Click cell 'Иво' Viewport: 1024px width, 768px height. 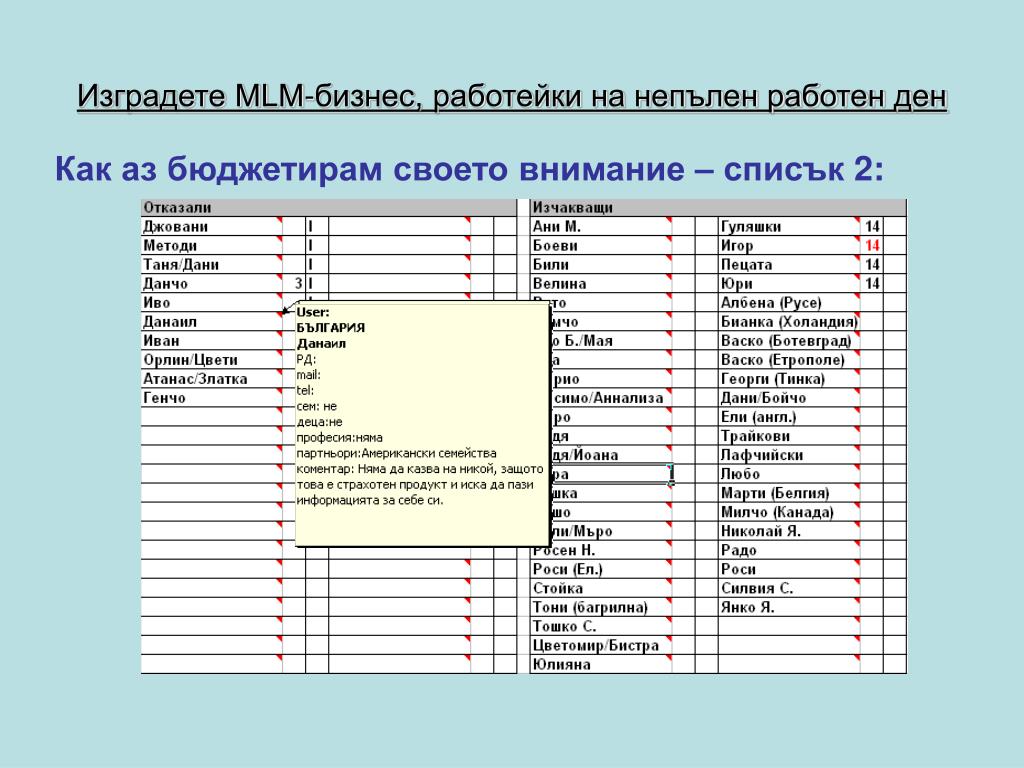(212, 302)
